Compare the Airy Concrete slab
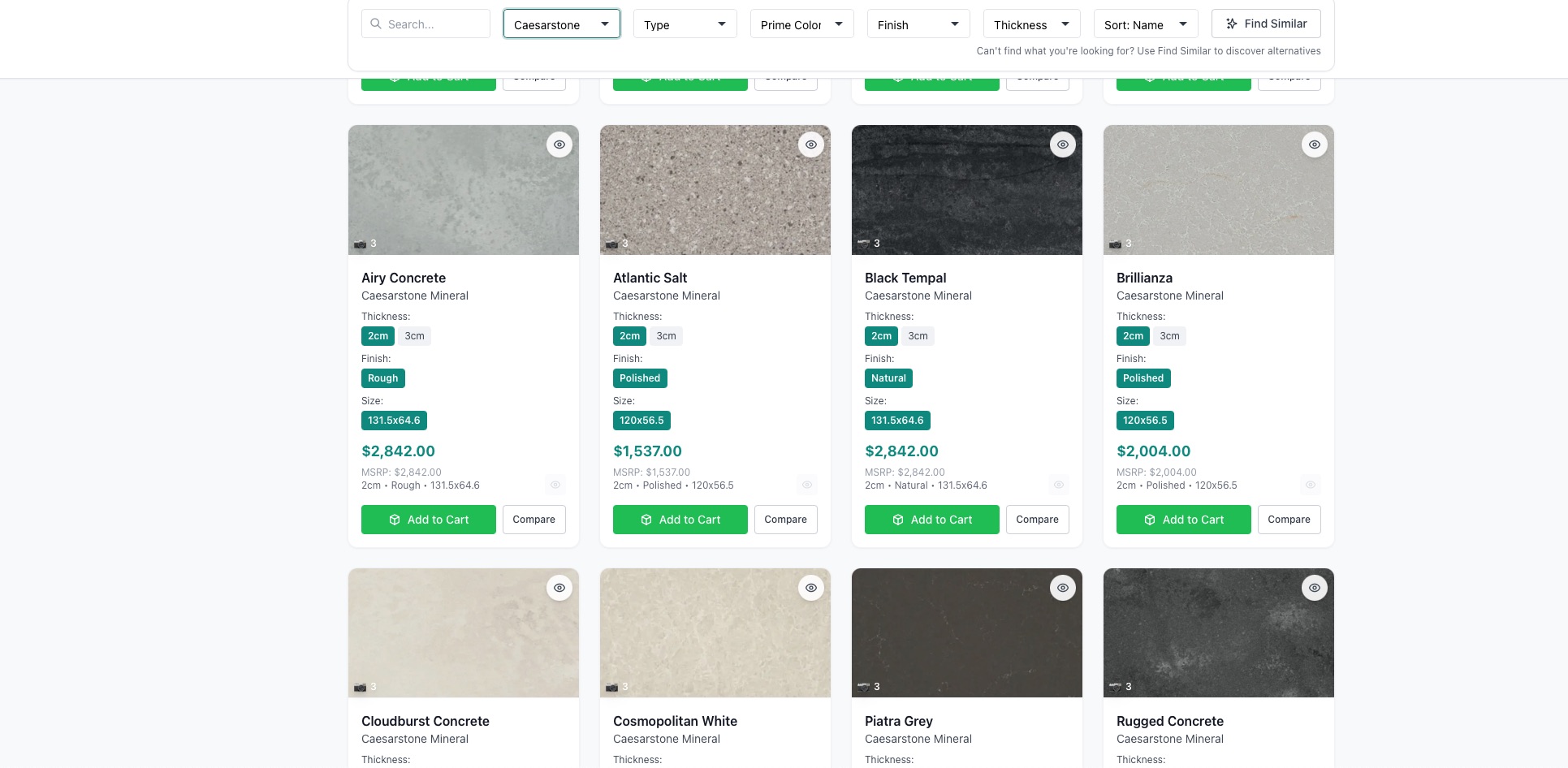Image resolution: width=1568 pixels, height=768 pixels. tap(534, 520)
